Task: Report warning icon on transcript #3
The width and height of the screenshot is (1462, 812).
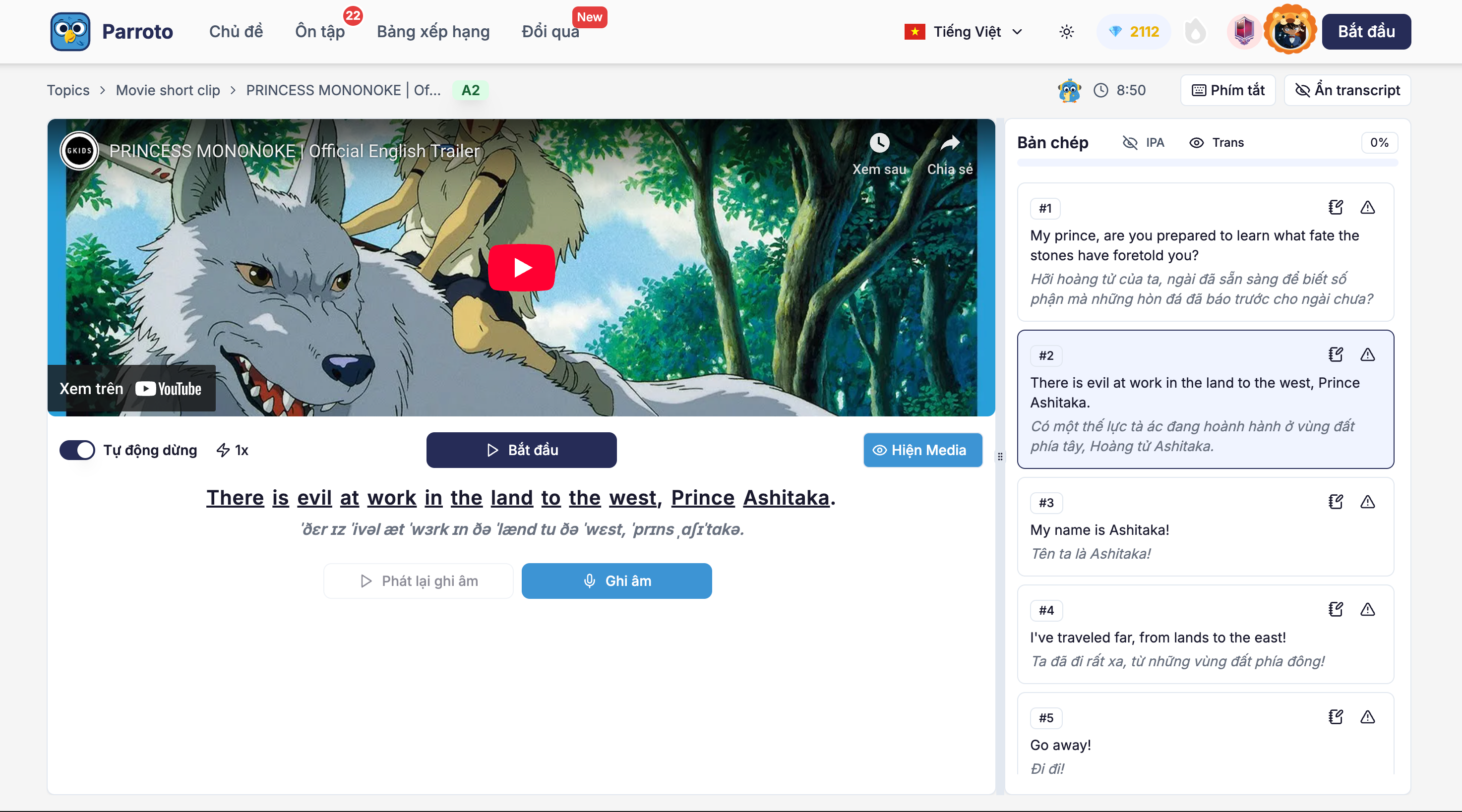Action: (1367, 502)
